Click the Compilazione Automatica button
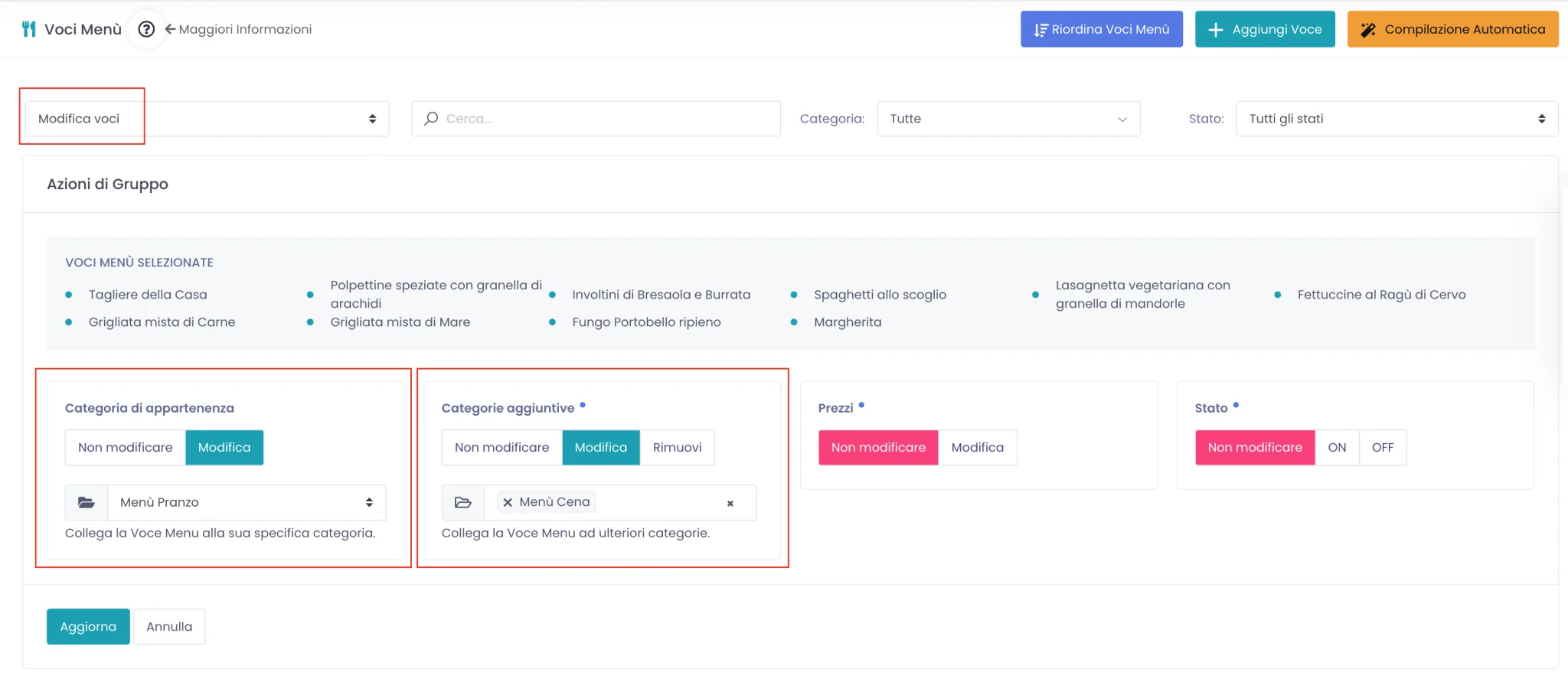 [1453, 29]
